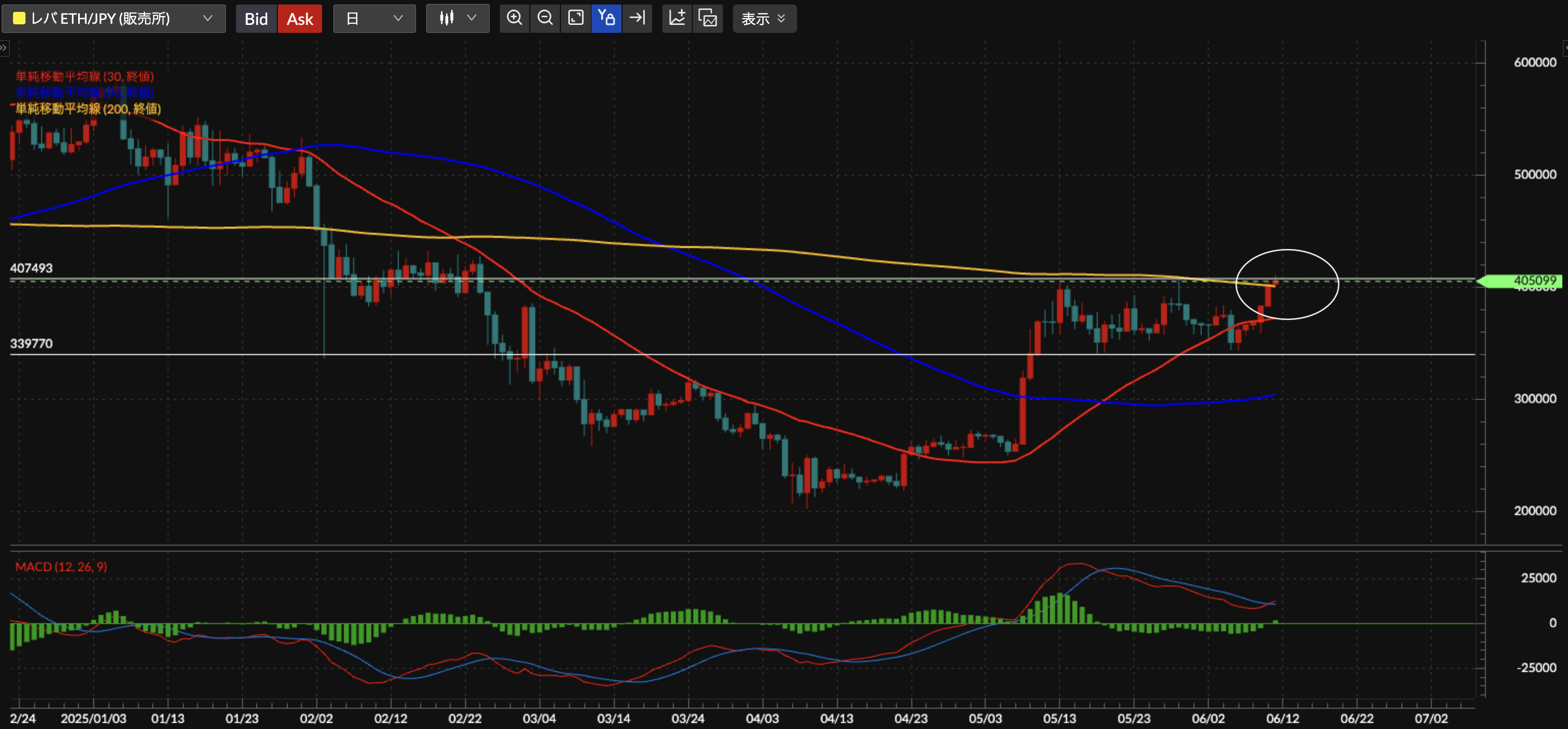Expand the left side panel arrow
The width and height of the screenshot is (1568, 729).
coord(5,48)
